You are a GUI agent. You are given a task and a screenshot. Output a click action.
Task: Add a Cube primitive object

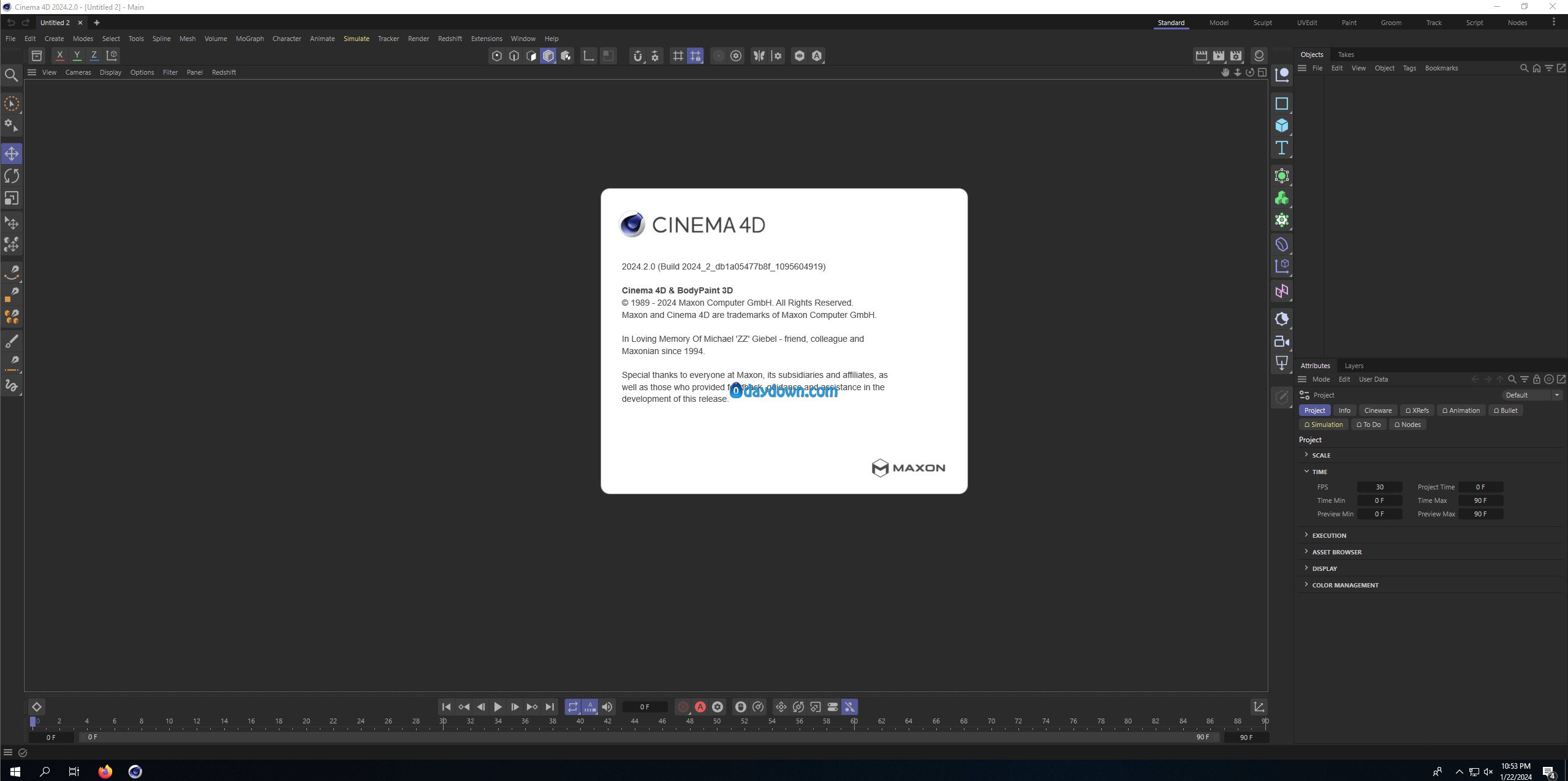pos(1281,126)
